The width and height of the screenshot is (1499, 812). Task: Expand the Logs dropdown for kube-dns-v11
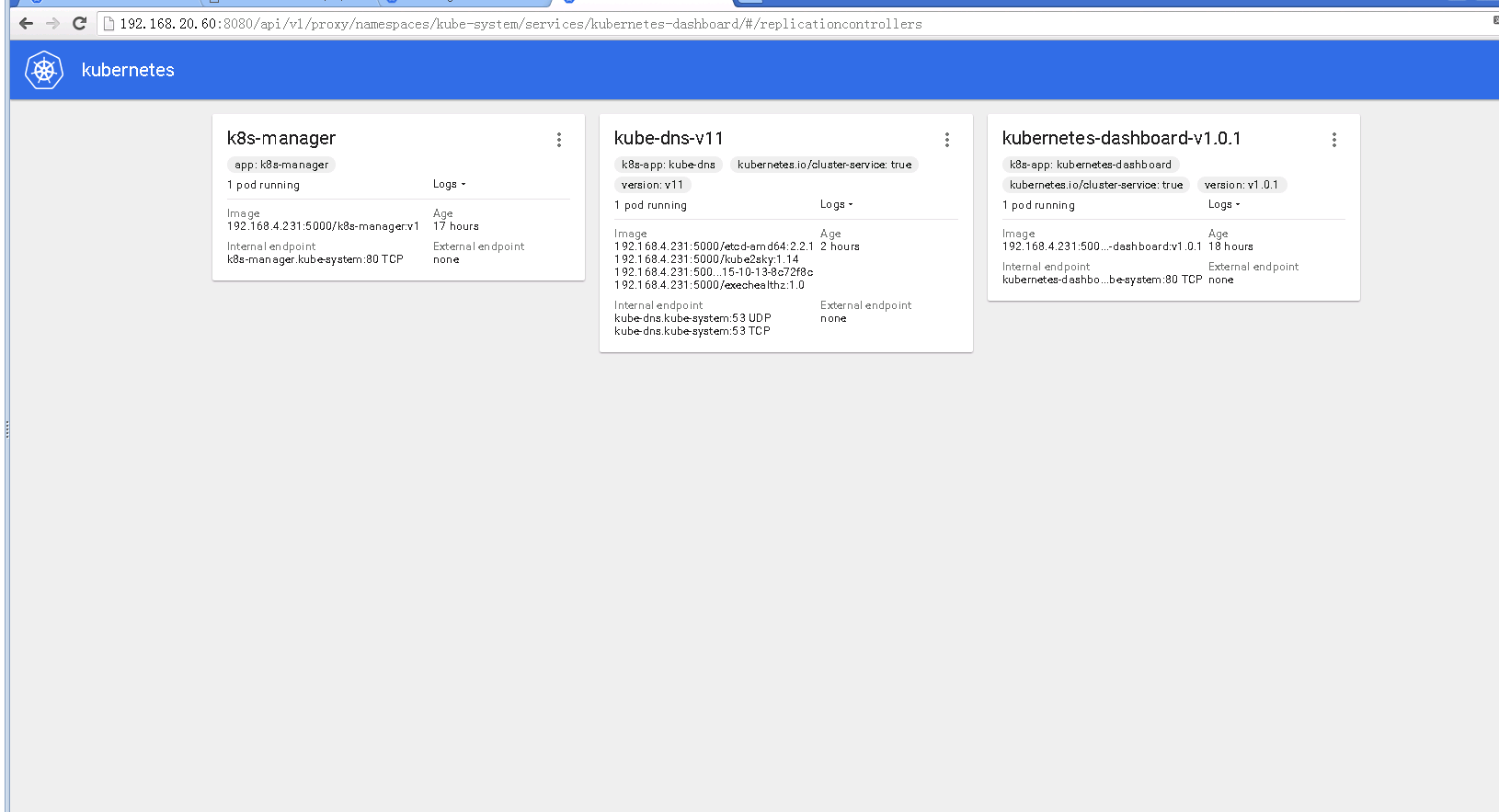837,204
